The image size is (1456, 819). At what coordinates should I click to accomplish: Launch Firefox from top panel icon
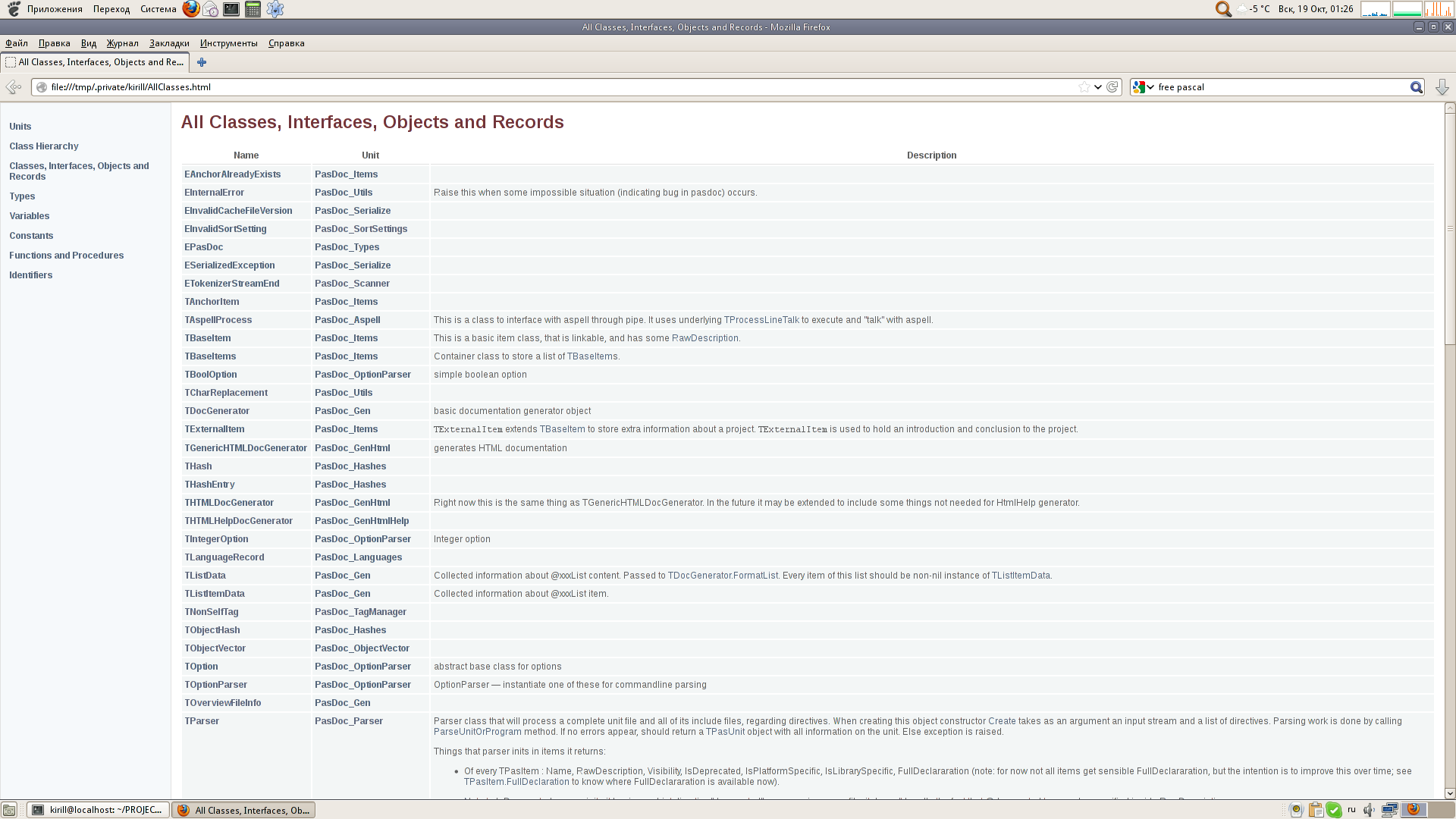pos(191,9)
